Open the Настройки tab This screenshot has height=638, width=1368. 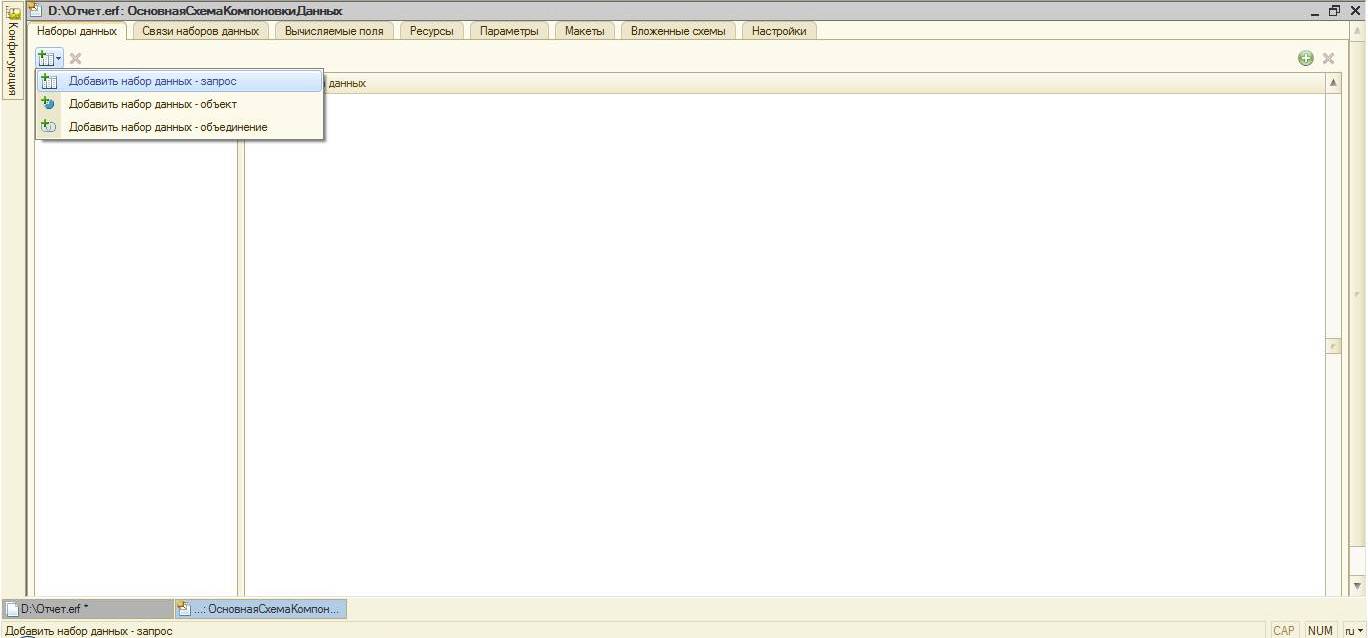(778, 31)
